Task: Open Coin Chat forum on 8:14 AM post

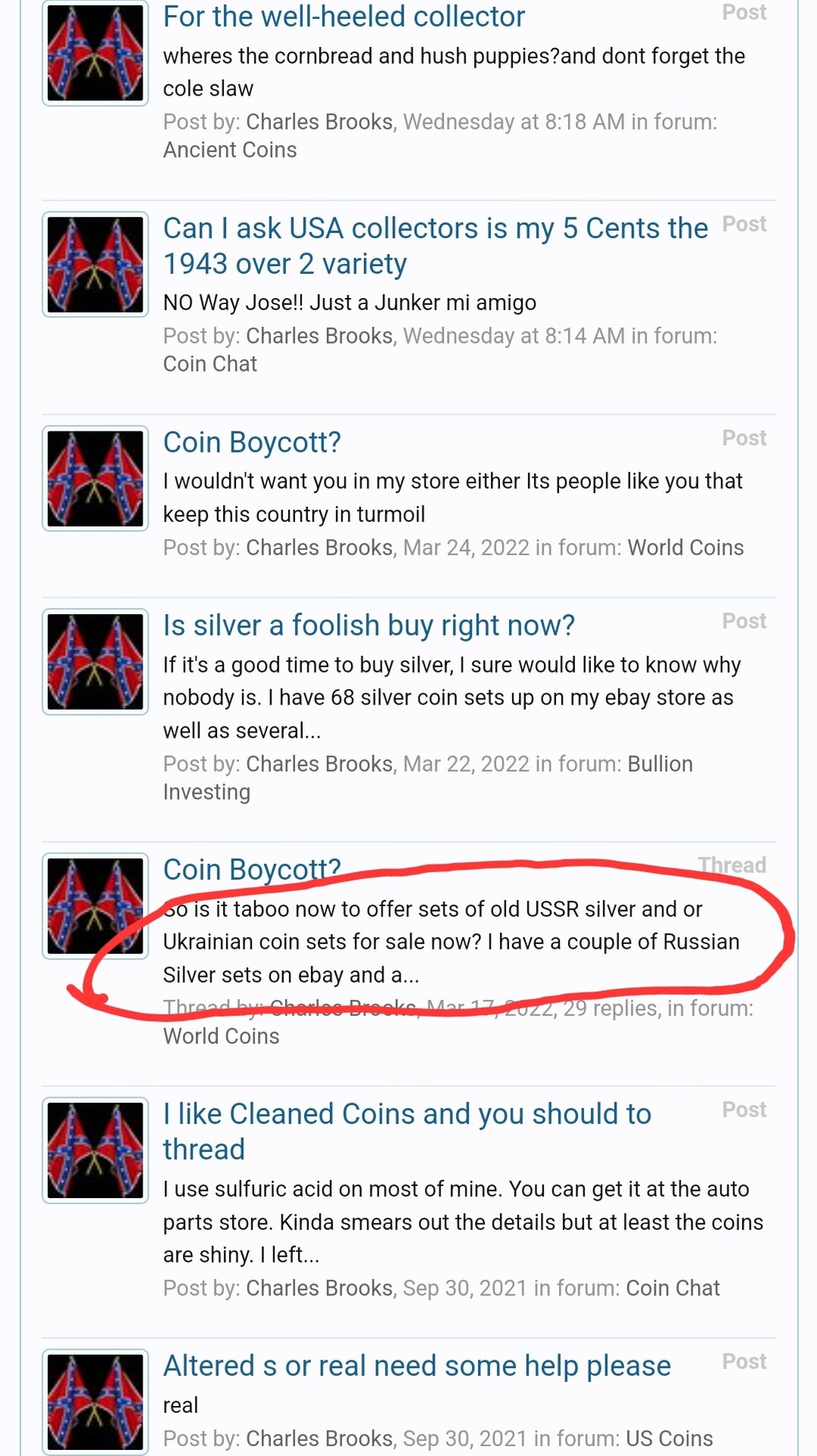Action: pos(210,364)
